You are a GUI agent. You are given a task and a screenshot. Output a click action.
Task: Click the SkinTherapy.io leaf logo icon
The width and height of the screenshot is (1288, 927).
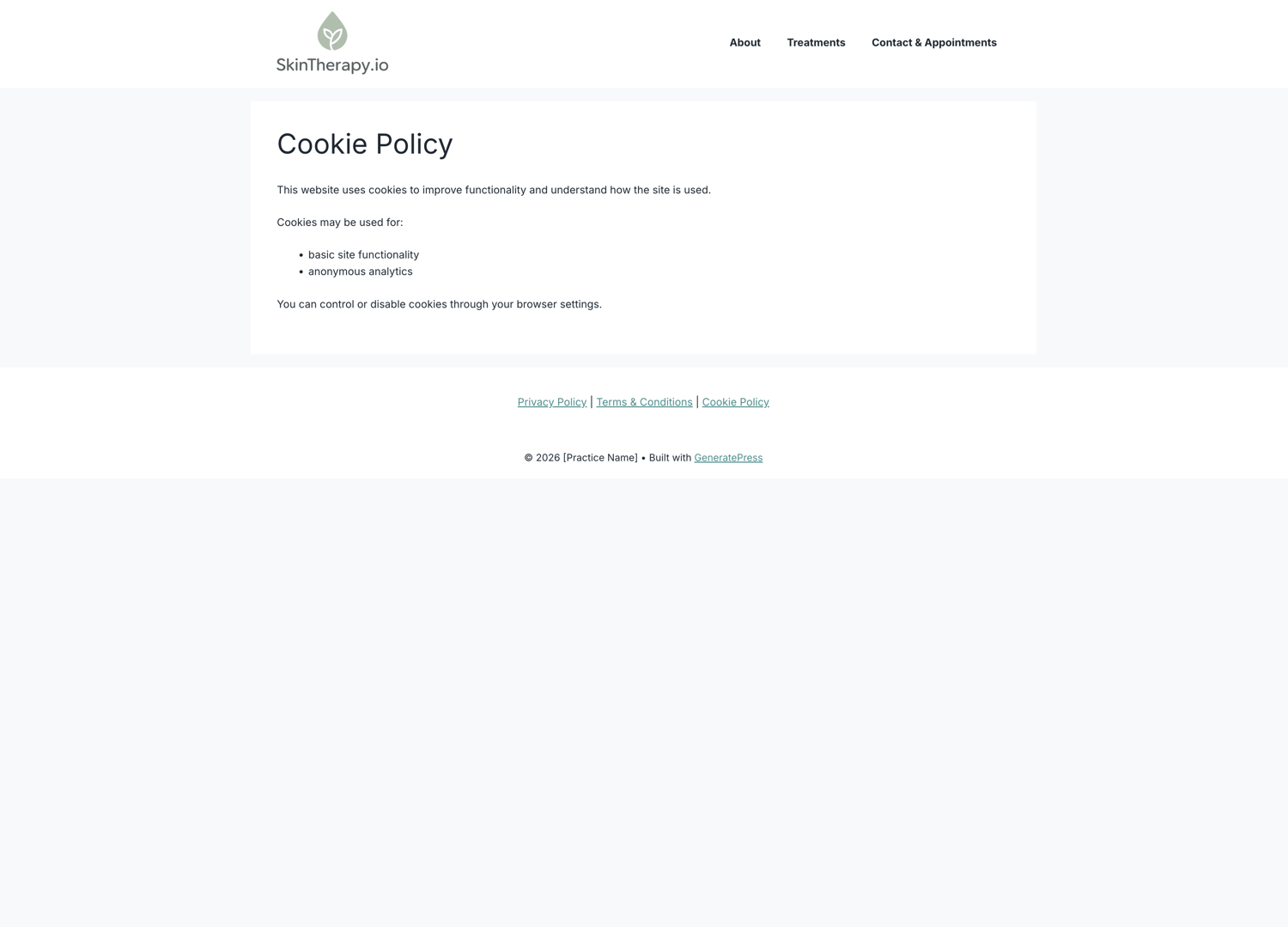pyautogui.click(x=332, y=31)
